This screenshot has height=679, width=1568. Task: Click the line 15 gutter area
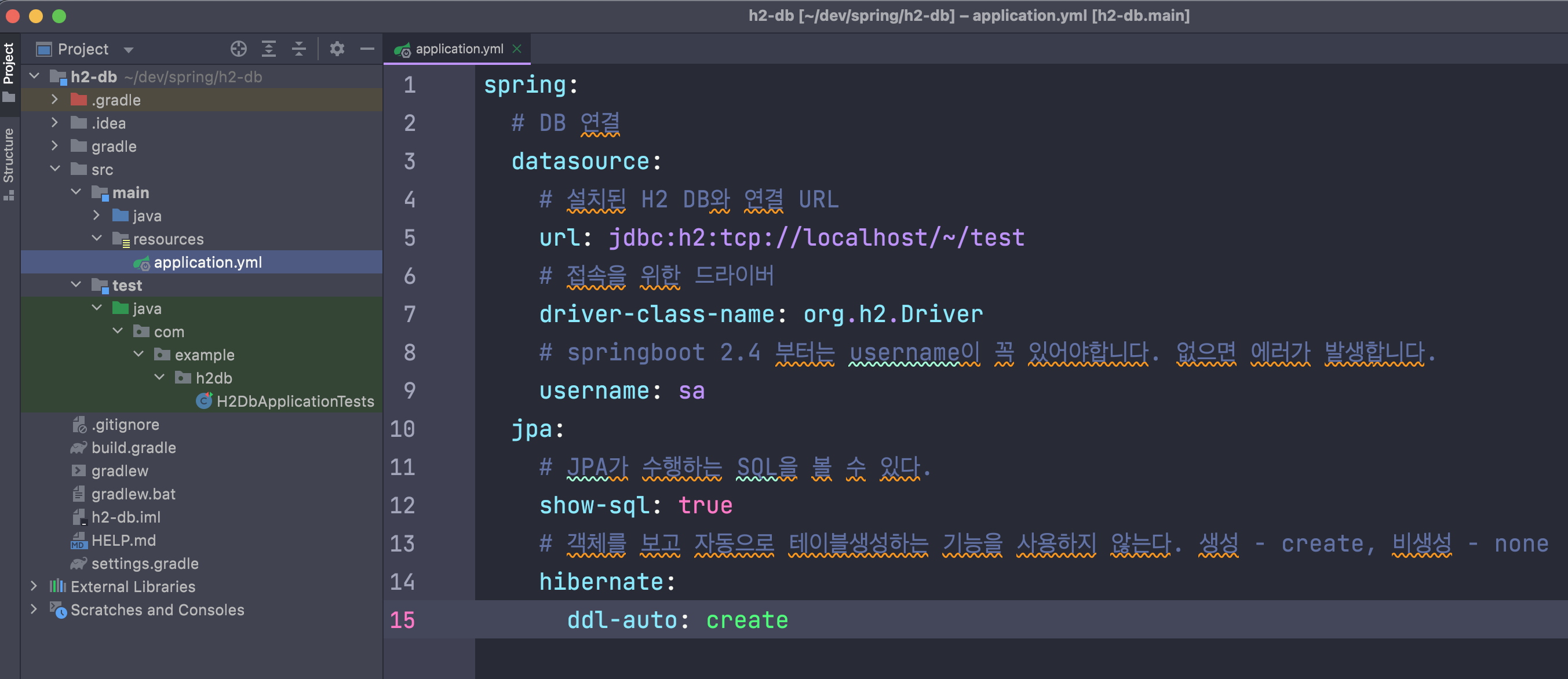(411, 619)
